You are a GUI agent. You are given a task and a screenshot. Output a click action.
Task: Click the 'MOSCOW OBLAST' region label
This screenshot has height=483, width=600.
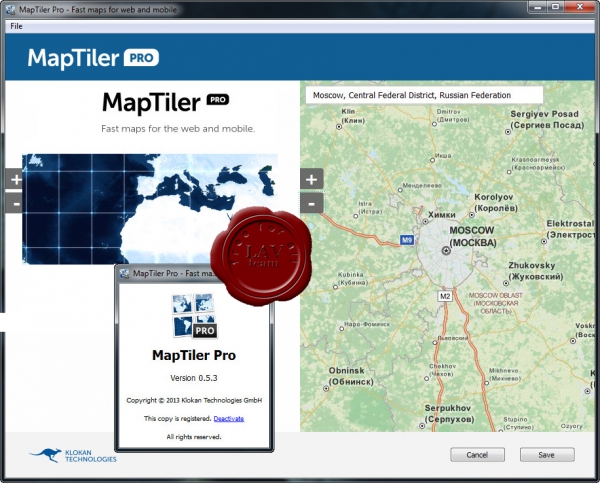click(496, 303)
